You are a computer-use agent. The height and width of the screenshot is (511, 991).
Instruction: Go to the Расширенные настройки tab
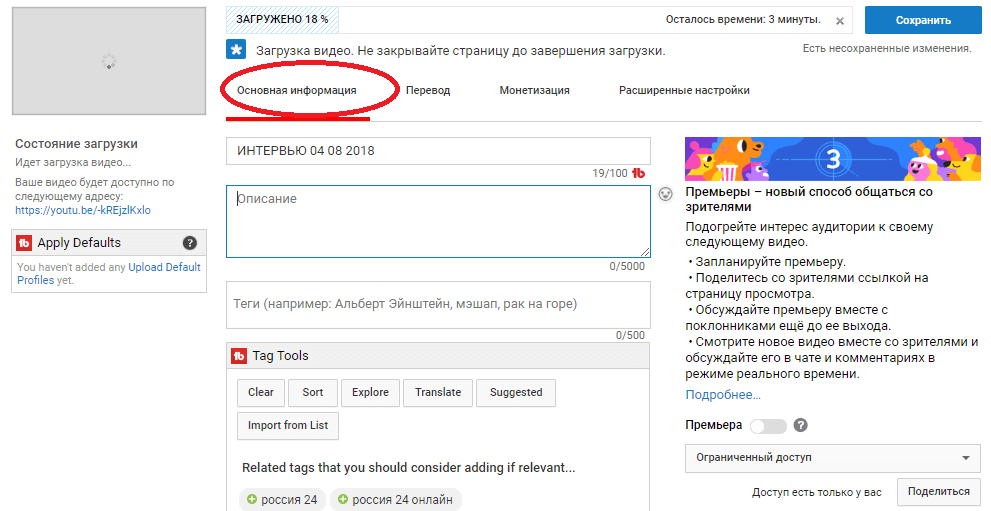[684, 90]
